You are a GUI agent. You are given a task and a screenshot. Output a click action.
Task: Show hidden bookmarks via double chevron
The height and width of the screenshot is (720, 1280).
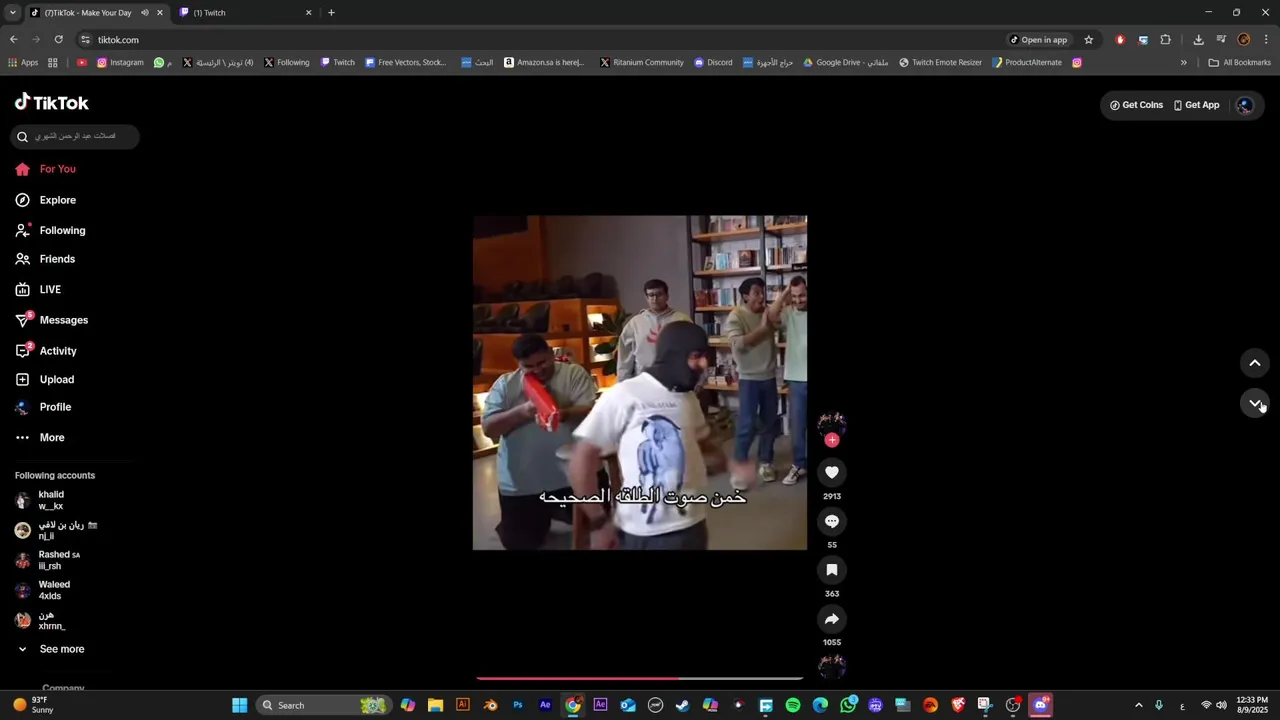click(1183, 62)
